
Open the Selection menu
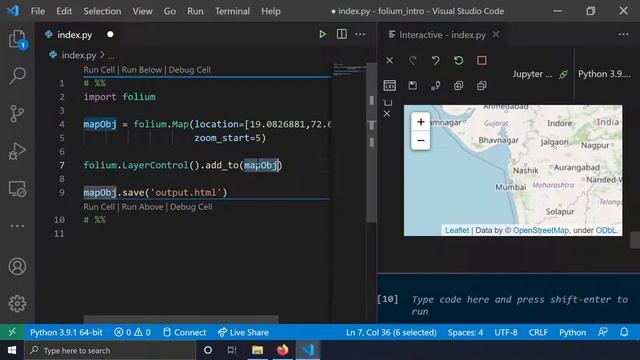coord(102,11)
